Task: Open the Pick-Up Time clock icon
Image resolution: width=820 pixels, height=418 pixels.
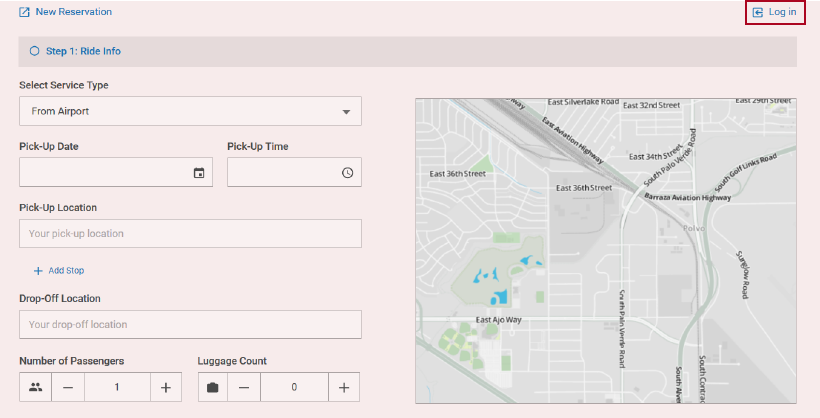Action: pyautogui.click(x=347, y=173)
